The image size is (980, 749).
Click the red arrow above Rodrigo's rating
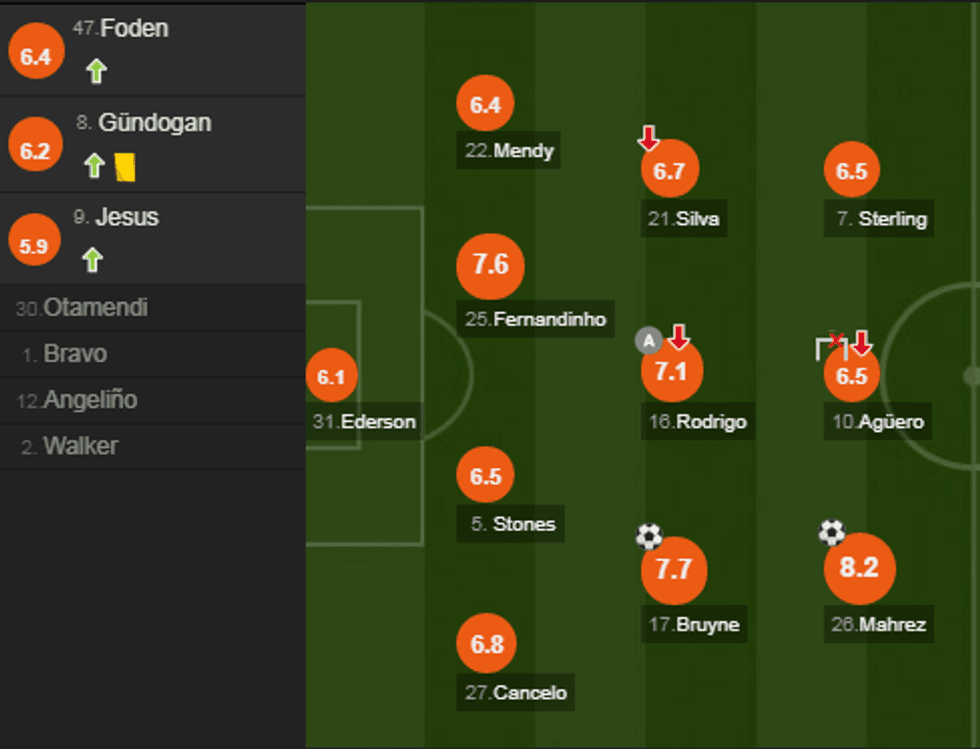679,337
